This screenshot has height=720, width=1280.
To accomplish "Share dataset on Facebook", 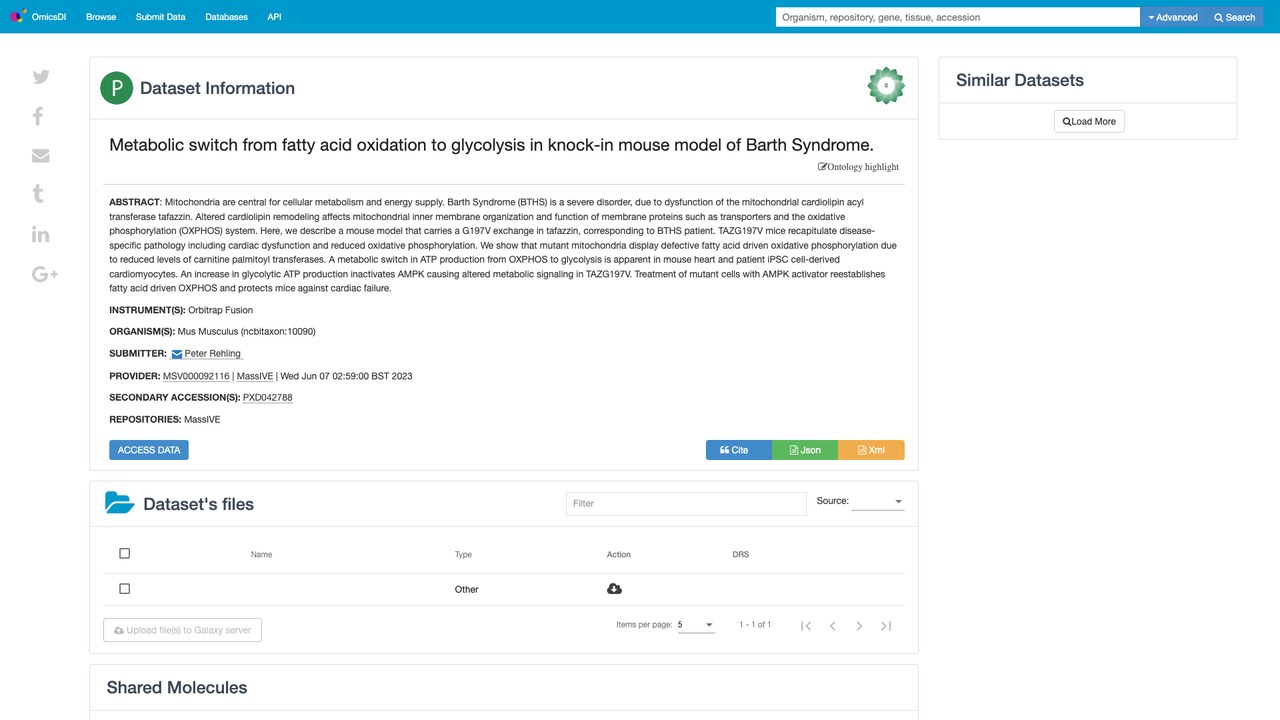I will click(x=38, y=116).
